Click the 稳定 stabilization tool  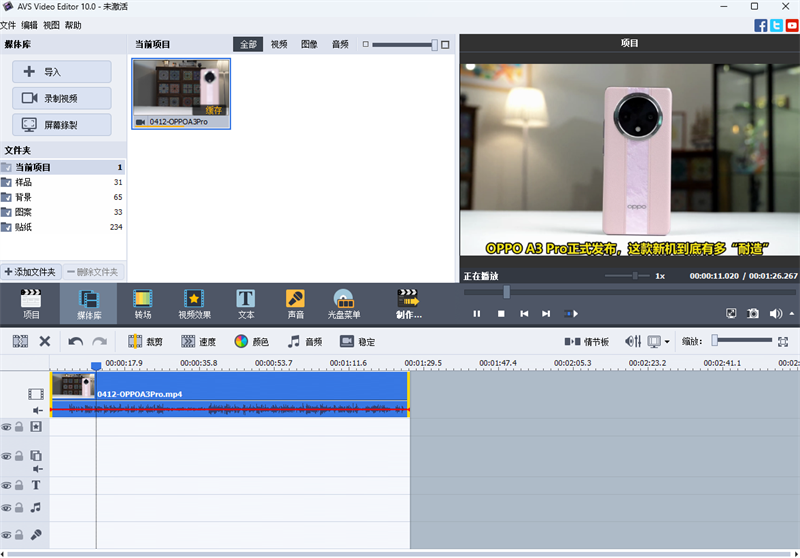tap(357, 341)
